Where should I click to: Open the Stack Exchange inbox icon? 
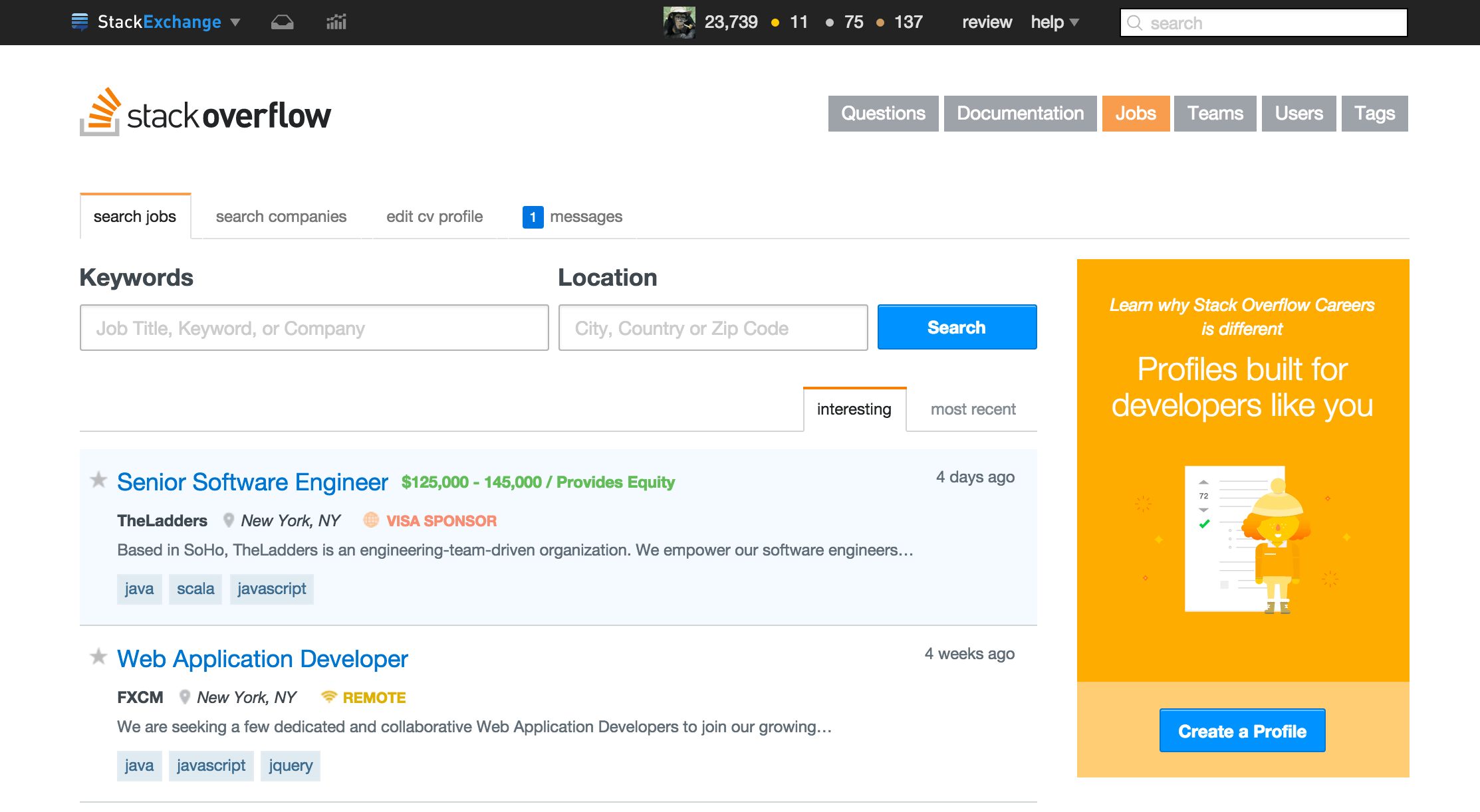(x=282, y=21)
